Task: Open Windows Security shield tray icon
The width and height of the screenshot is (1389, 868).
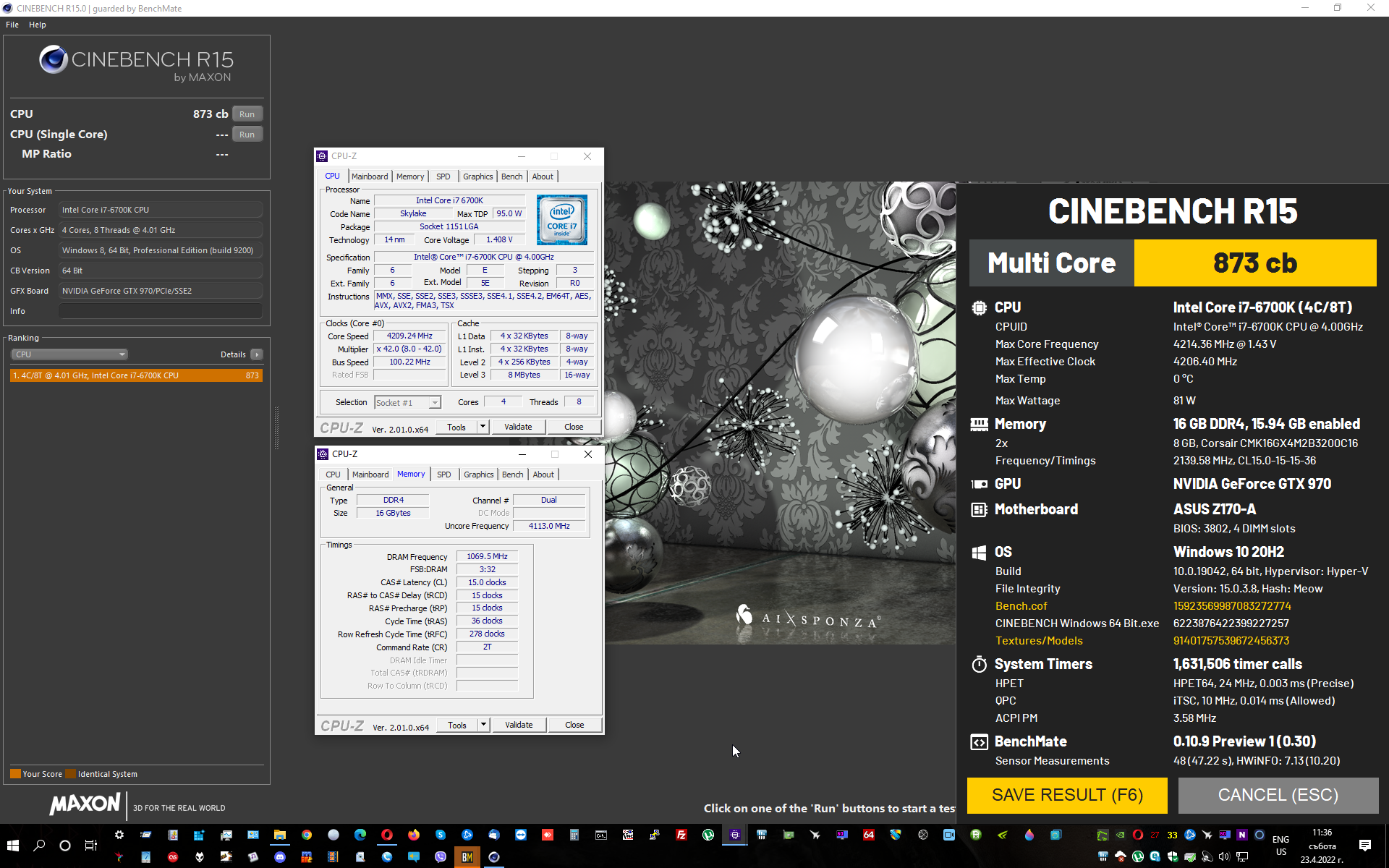Action: coord(1173,856)
